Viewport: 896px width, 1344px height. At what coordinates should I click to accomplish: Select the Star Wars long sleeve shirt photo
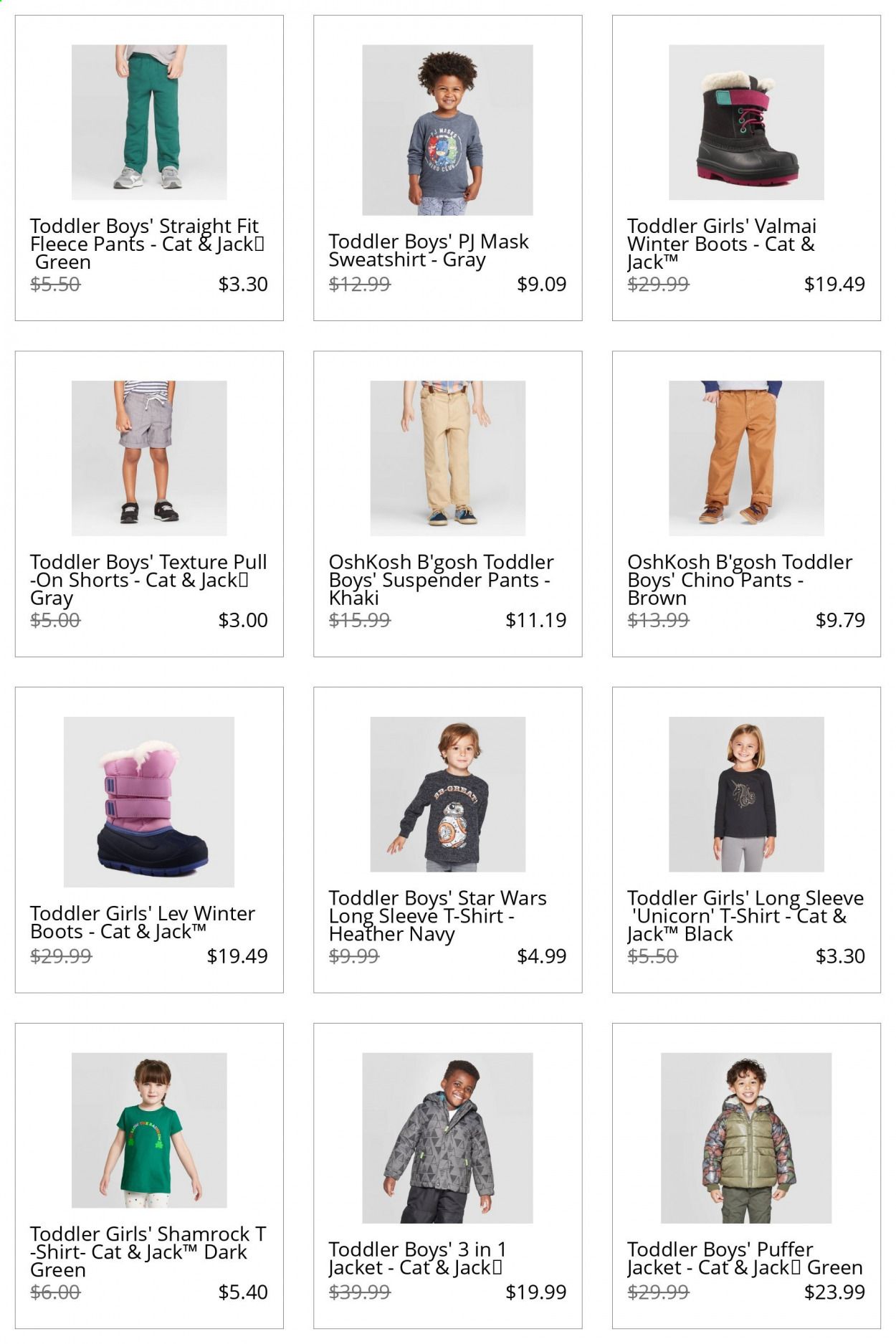447,794
